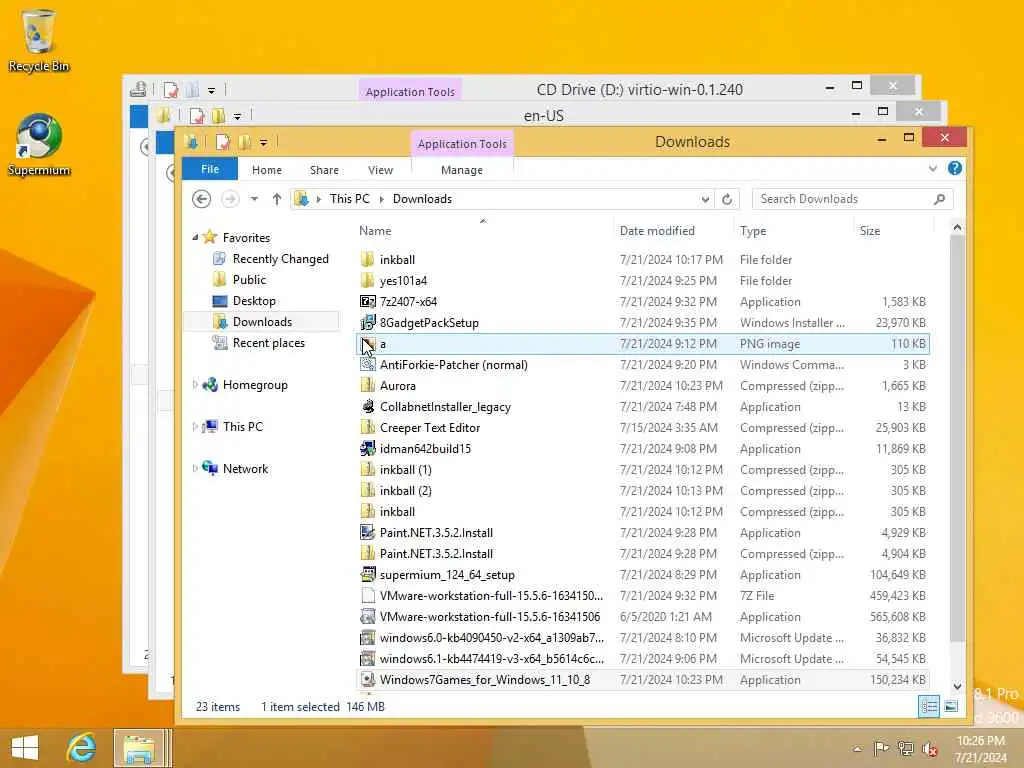The width and height of the screenshot is (1024, 768).
Task: Open the Manage ribbon tab
Action: point(462,170)
